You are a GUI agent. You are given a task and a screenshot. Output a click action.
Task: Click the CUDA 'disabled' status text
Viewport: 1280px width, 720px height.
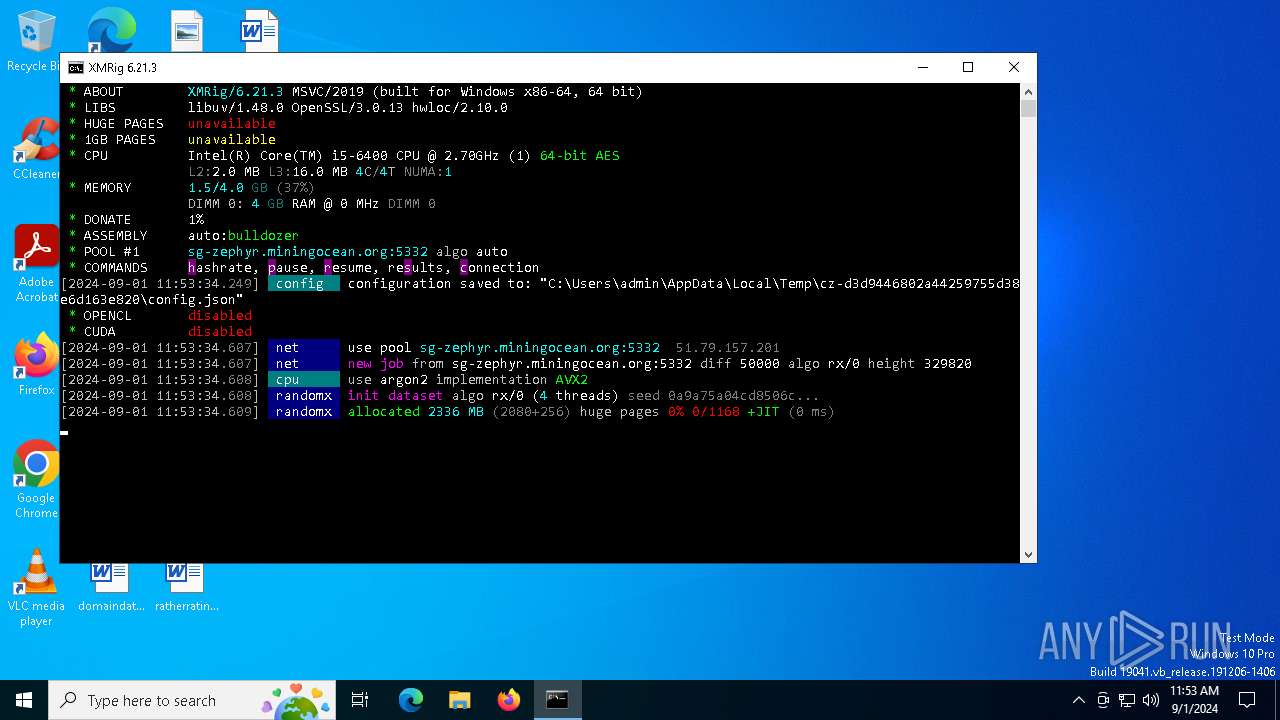(220, 331)
